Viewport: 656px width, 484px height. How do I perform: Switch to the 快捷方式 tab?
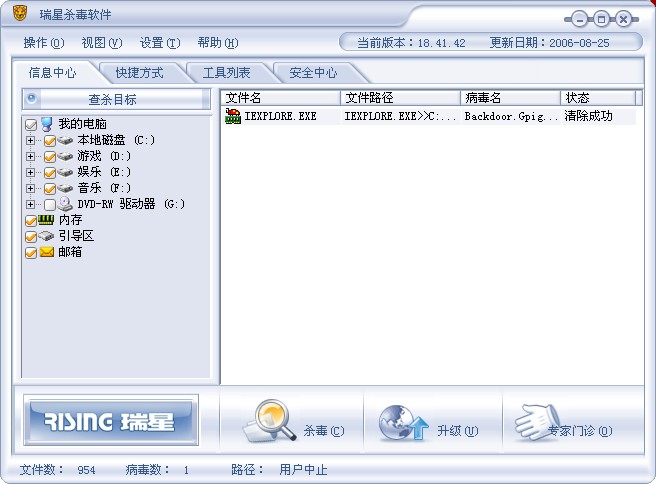coord(139,73)
